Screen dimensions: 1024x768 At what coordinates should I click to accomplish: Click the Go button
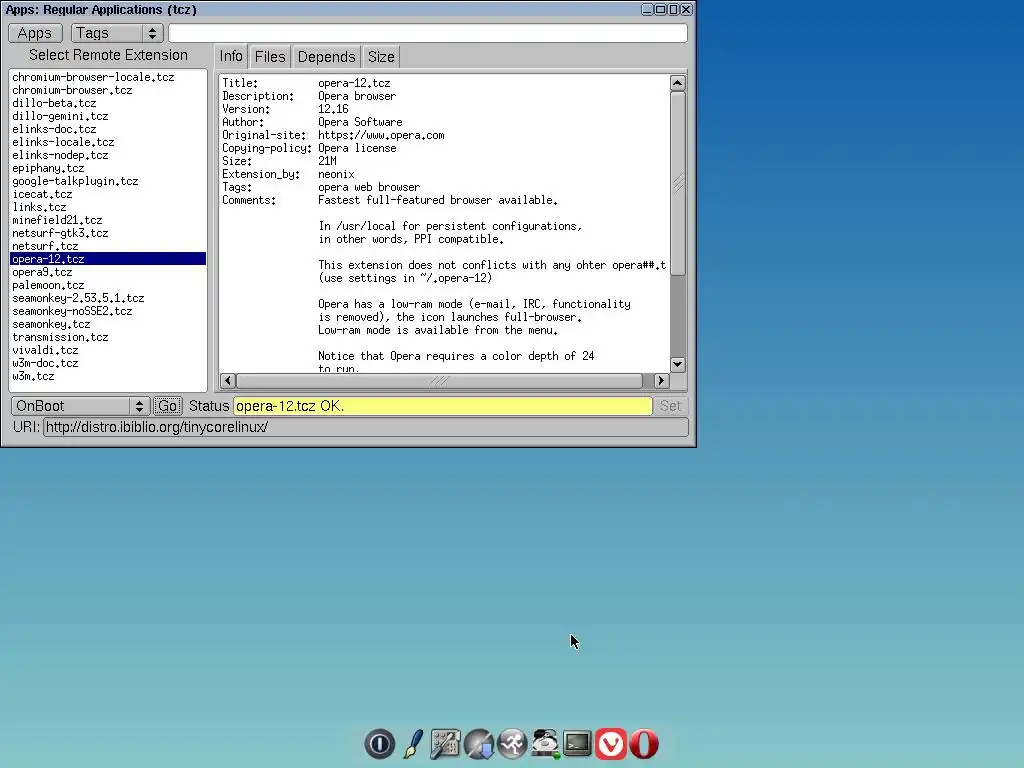(x=167, y=406)
